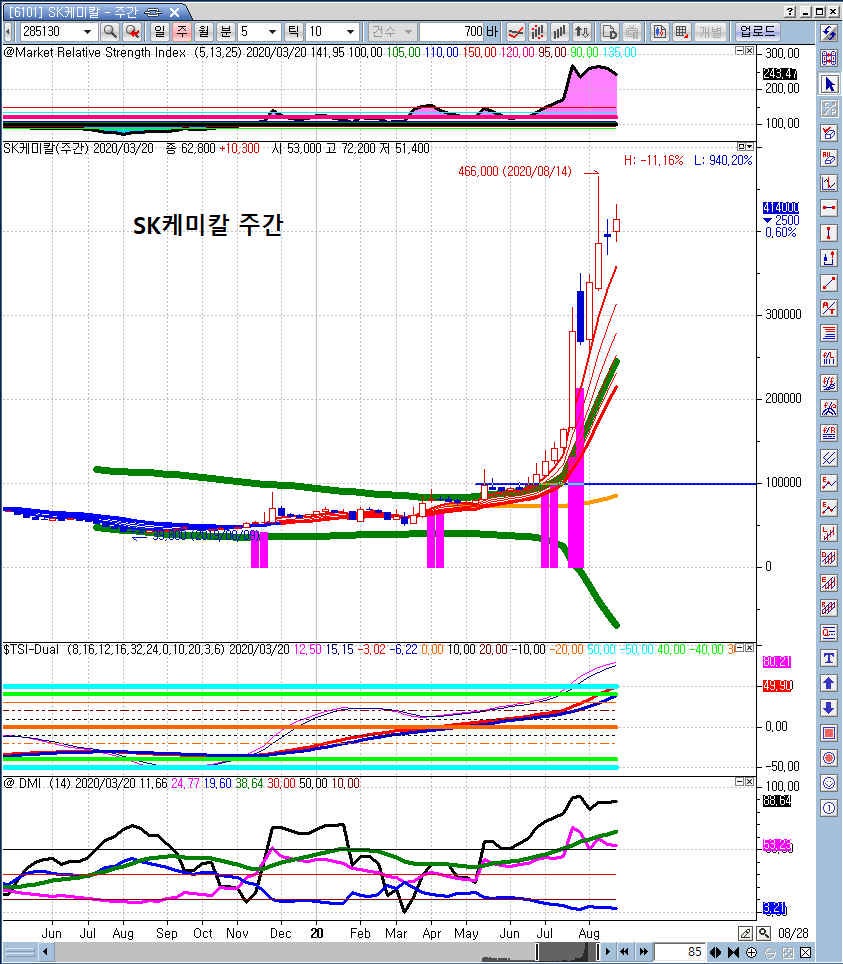Close the DMI indicator panel
843x964 pixels.
pos(749,782)
